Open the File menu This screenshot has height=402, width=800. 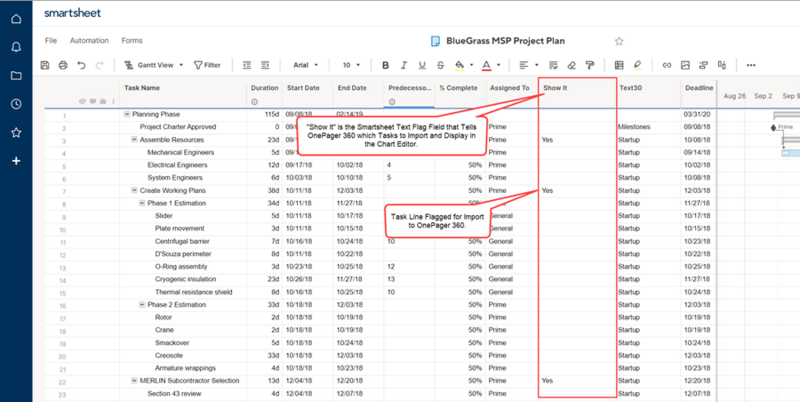[51, 40]
